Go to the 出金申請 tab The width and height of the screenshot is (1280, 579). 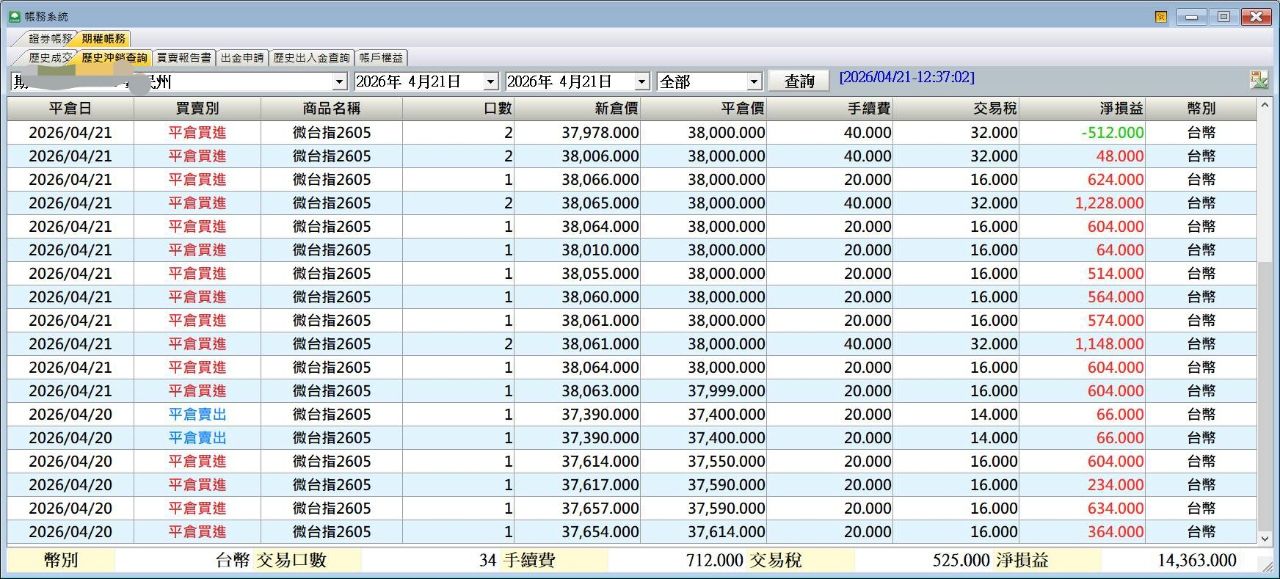[242, 58]
